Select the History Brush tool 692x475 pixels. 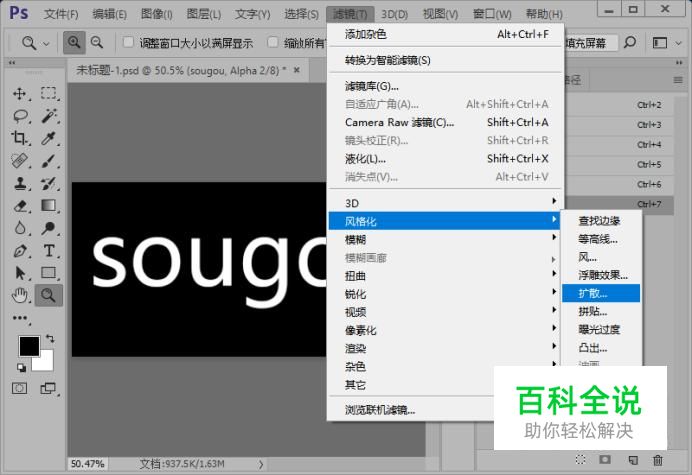tap(49, 183)
